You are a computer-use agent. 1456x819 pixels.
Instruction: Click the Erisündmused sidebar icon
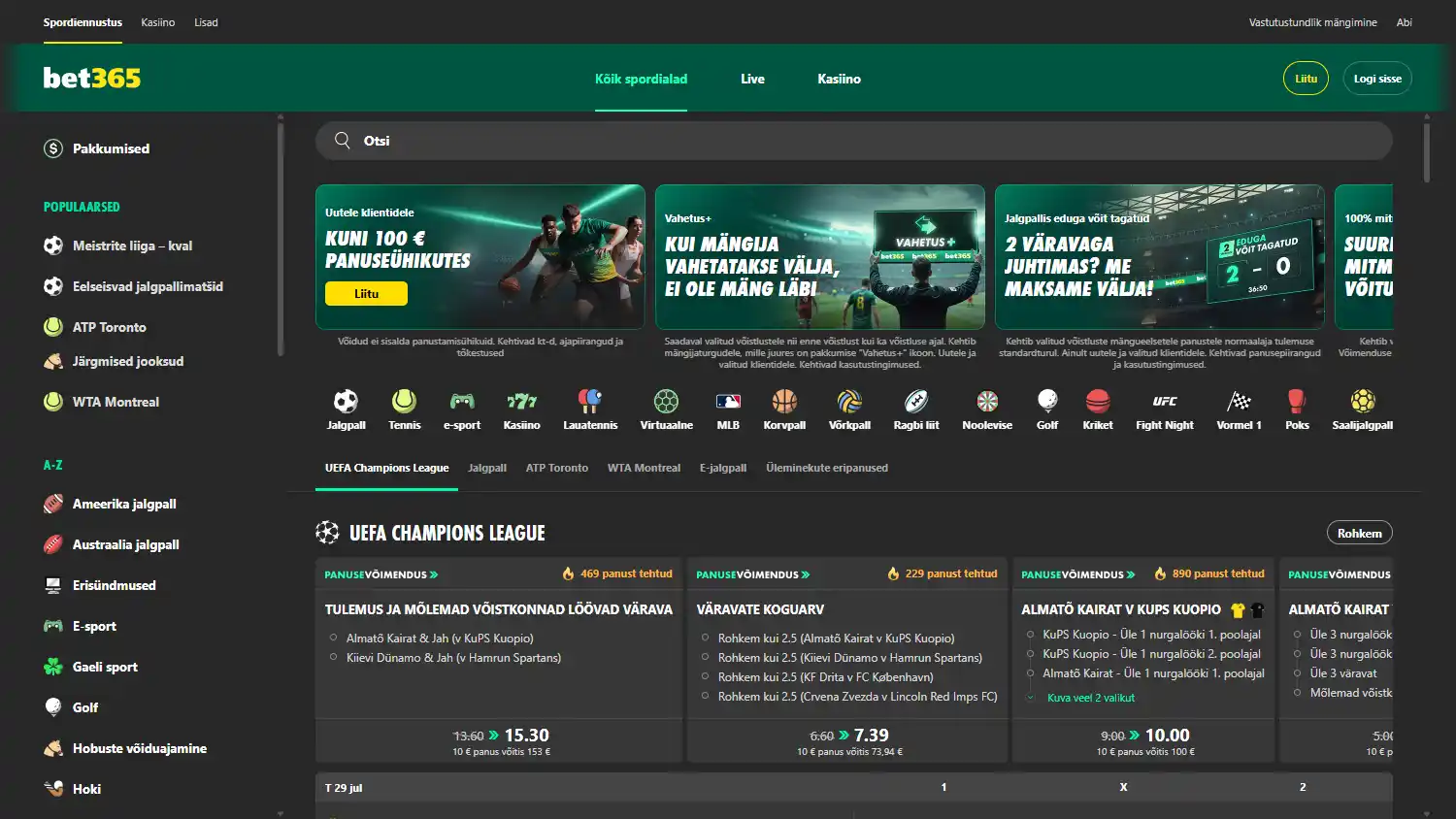pyautogui.click(x=53, y=585)
